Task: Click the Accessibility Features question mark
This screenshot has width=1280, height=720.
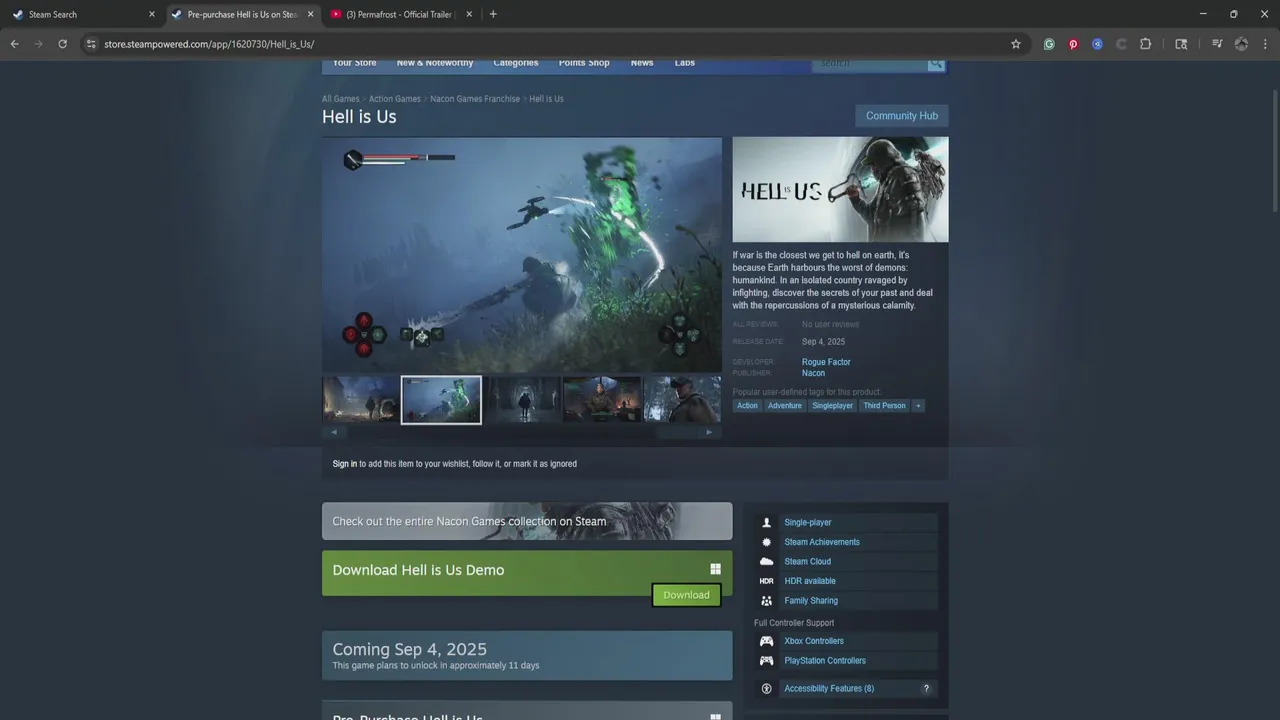Action: pos(926,689)
